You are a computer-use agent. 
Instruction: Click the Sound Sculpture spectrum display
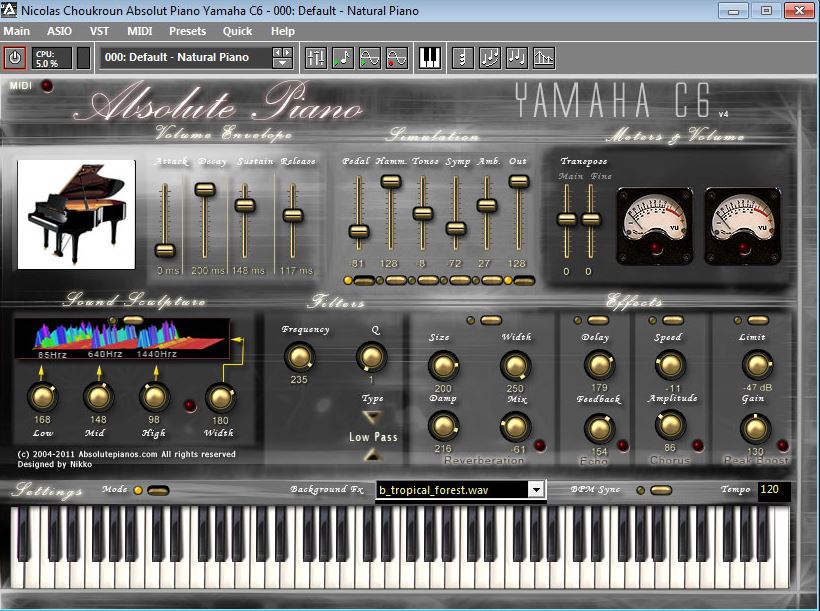[121, 339]
